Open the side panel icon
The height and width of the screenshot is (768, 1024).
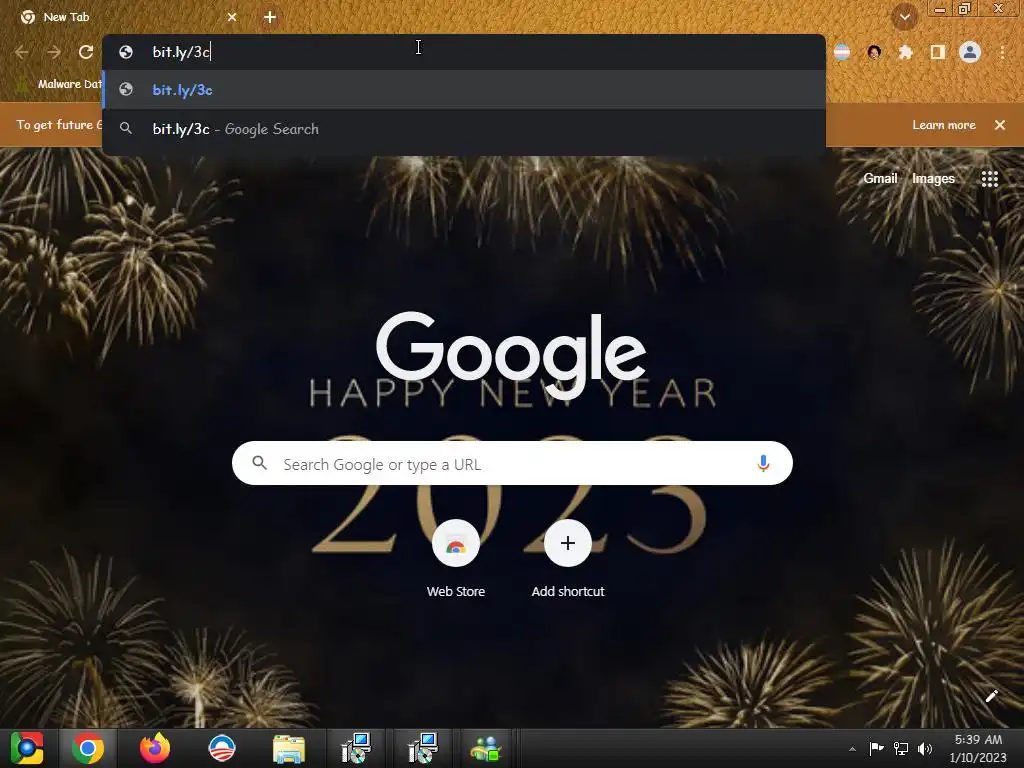click(x=937, y=52)
